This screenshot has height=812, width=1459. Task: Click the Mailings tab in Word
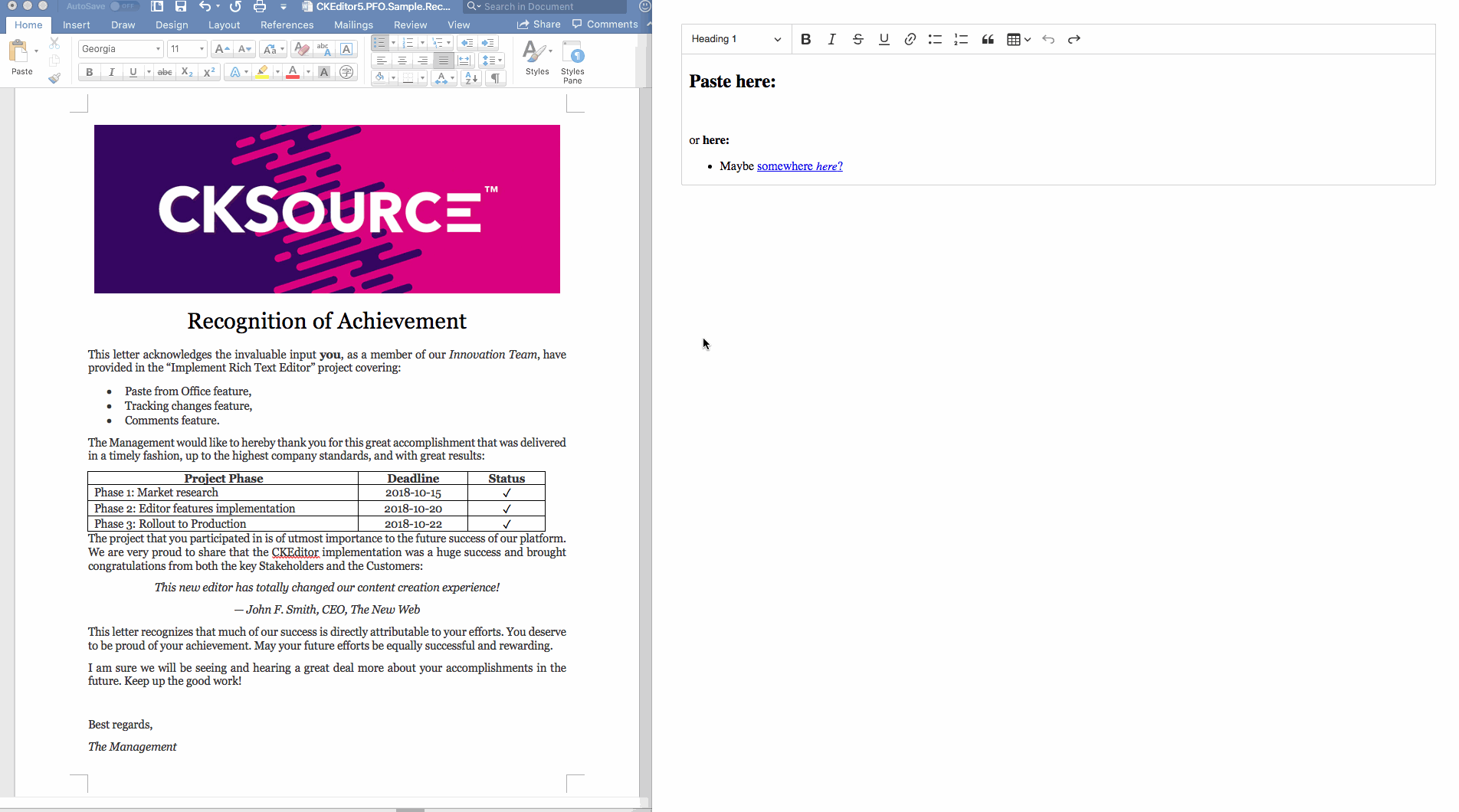click(353, 25)
